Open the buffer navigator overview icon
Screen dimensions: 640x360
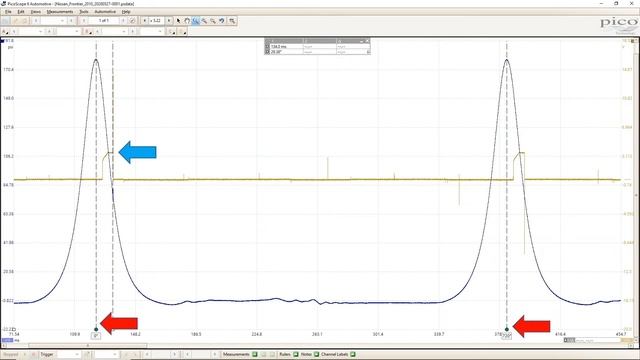(132, 20)
